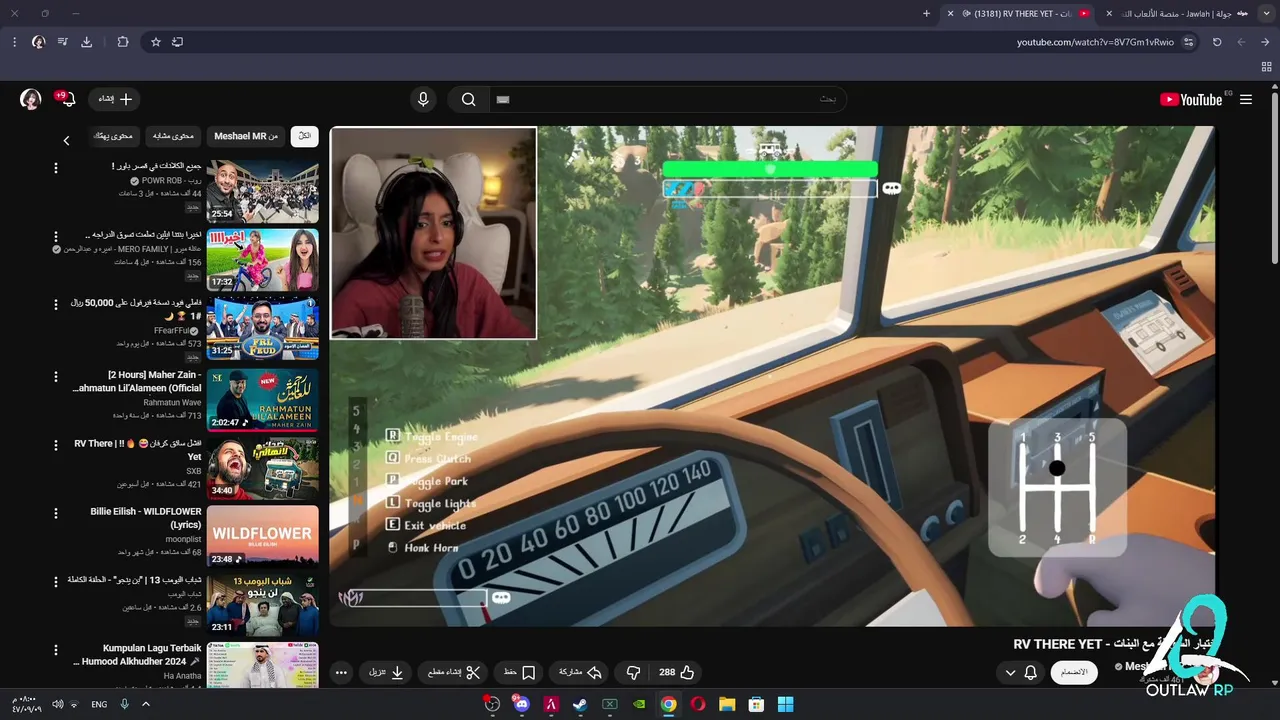
Task: Open the YouTube hamburger guide menu
Action: (x=1246, y=99)
